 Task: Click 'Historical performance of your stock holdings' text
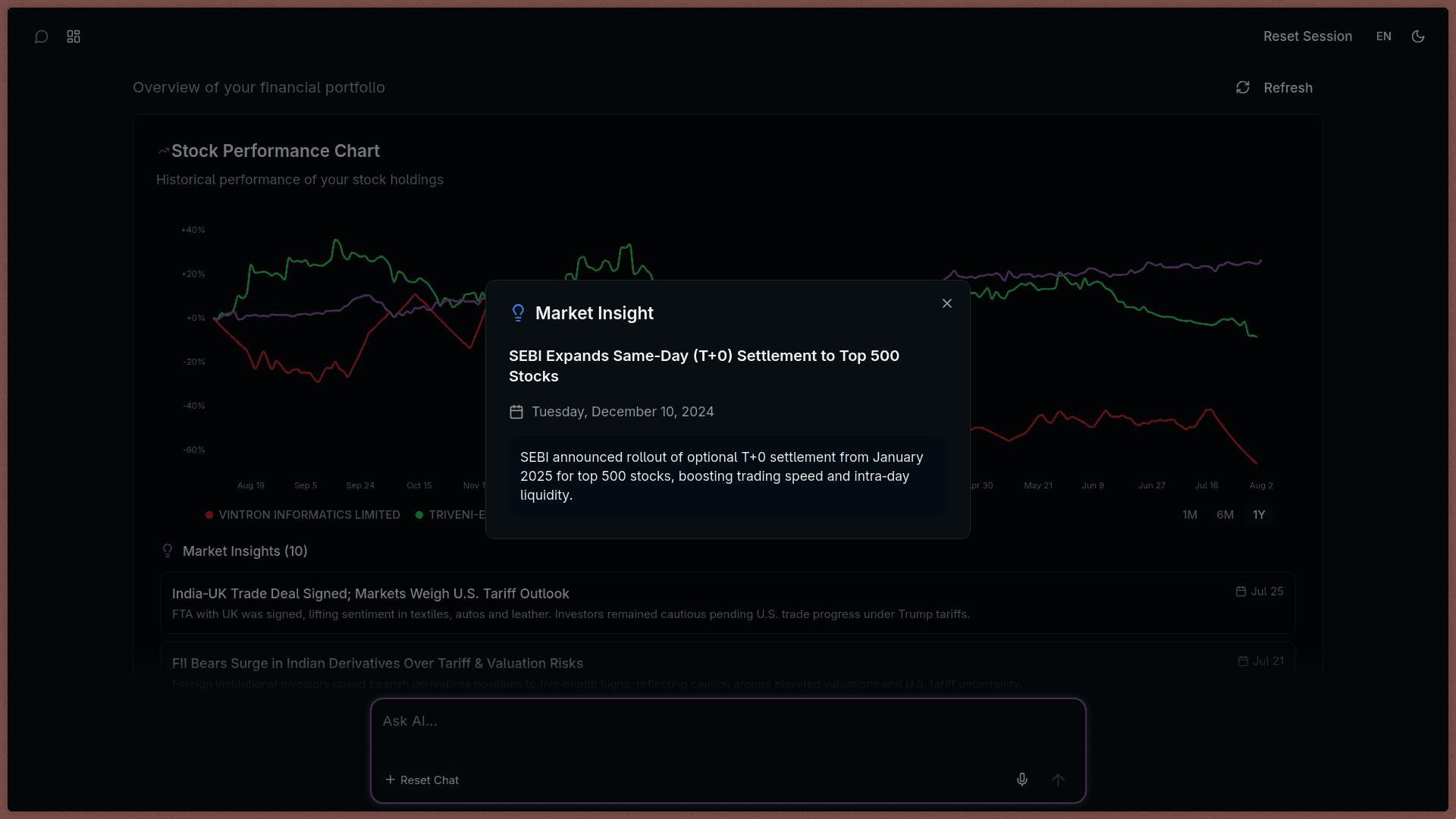click(300, 180)
